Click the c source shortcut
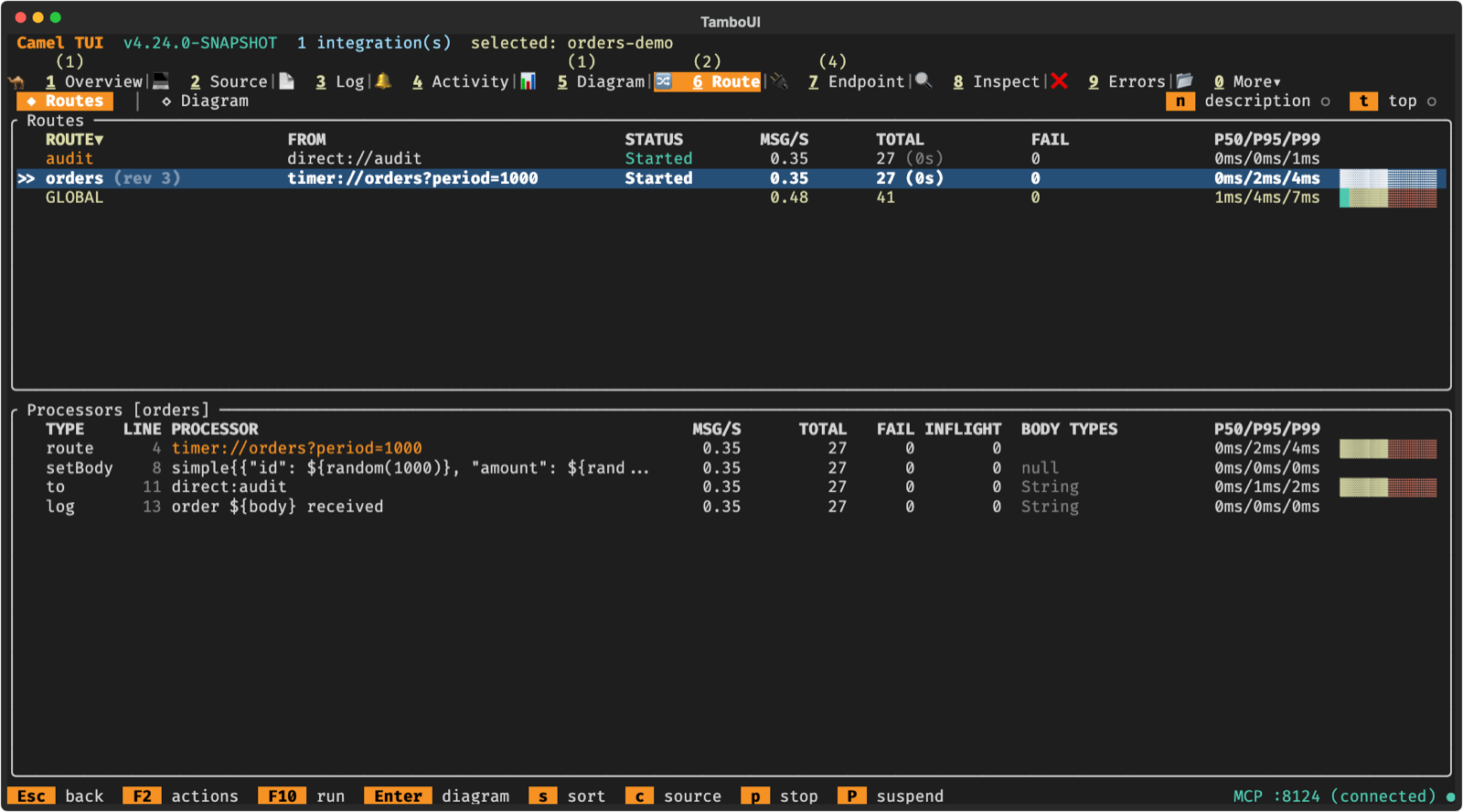 click(x=674, y=796)
